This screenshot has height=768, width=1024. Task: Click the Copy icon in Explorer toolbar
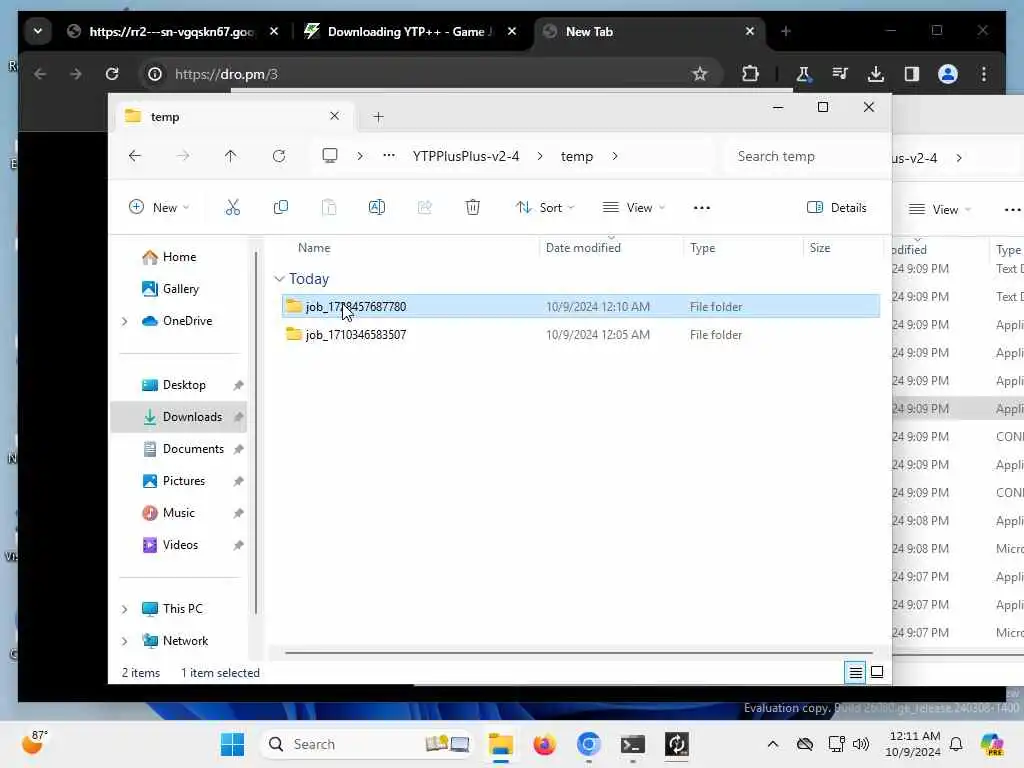click(x=281, y=208)
